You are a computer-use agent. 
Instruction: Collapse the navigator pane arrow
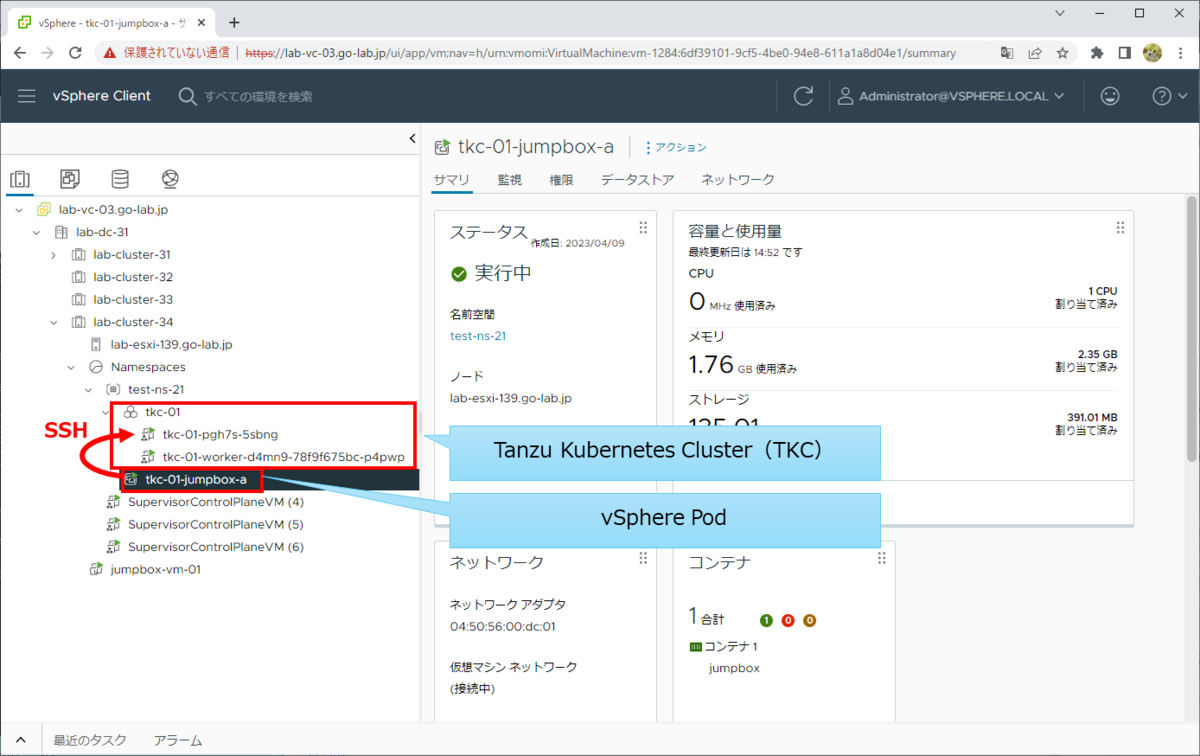(x=413, y=139)
